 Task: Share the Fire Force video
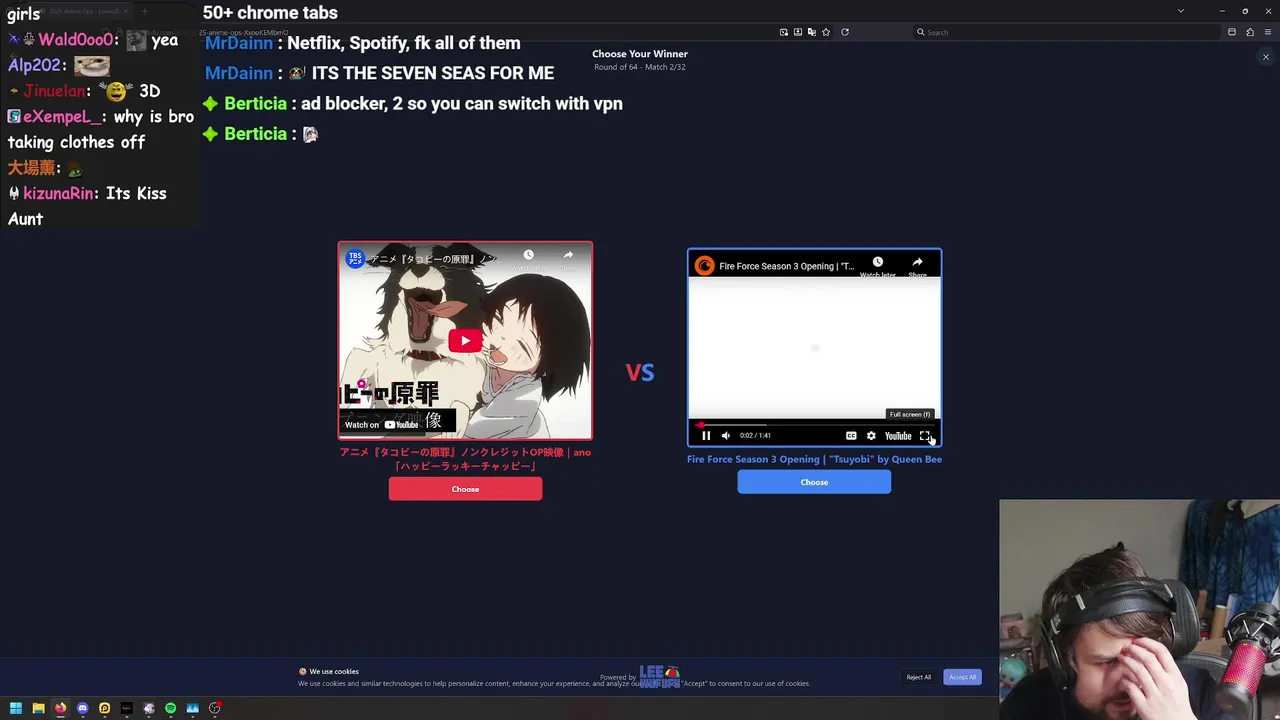[x=917, y=265]
